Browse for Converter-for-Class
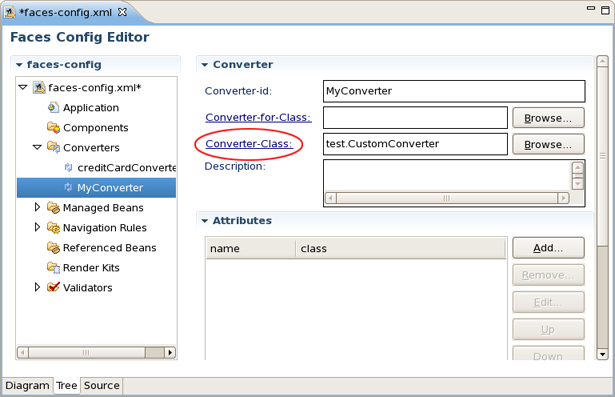Viewport: 615px width, 397px height. pyautogui.click(x=548, y=118)
